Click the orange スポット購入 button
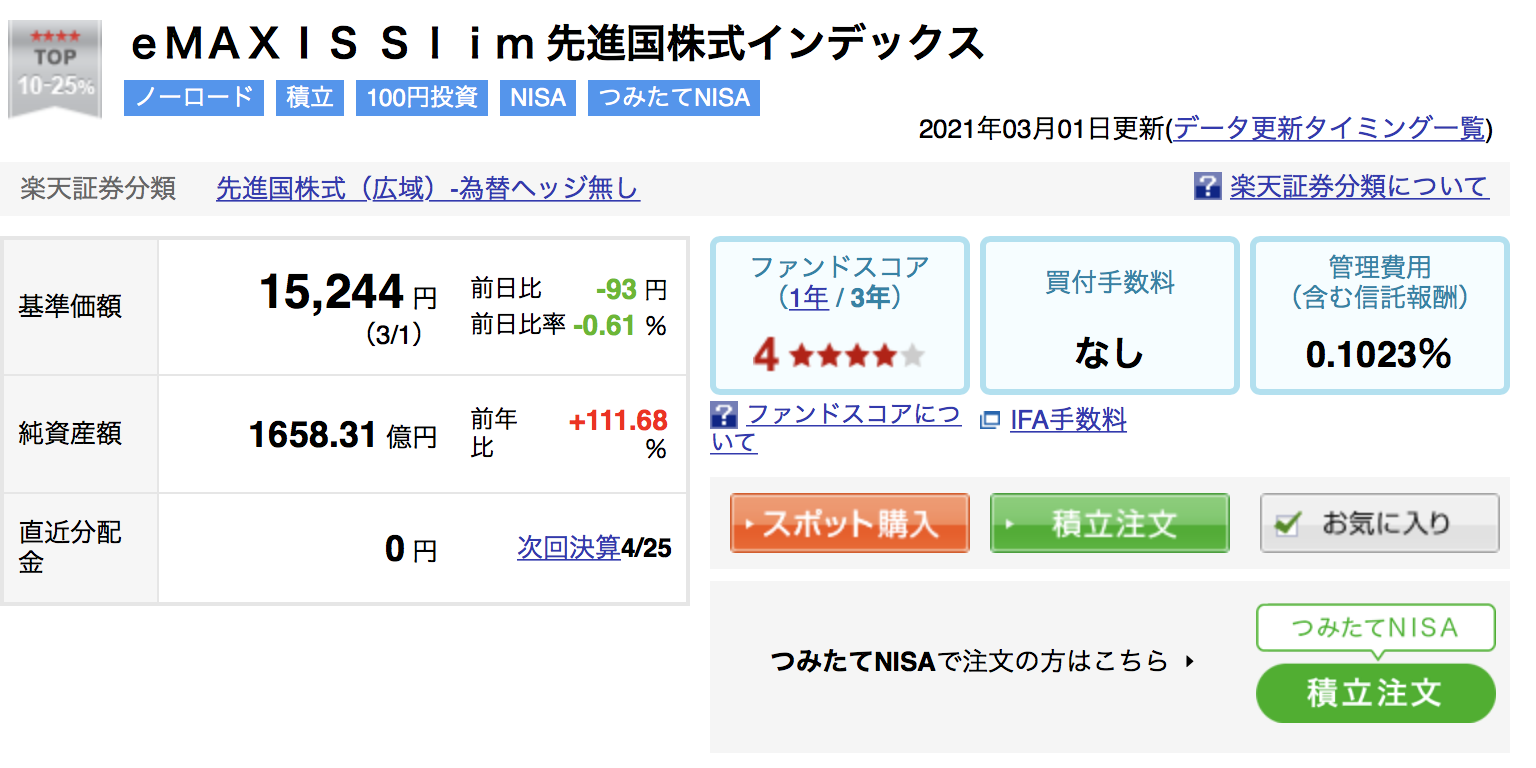Image resolution: width=1536 pixels, height=768 pixels. click(x=850, y=523)
